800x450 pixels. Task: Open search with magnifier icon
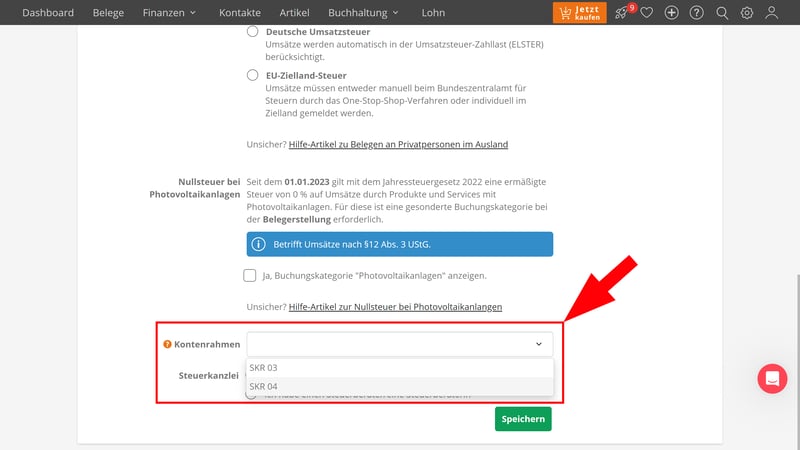[722, 13]
